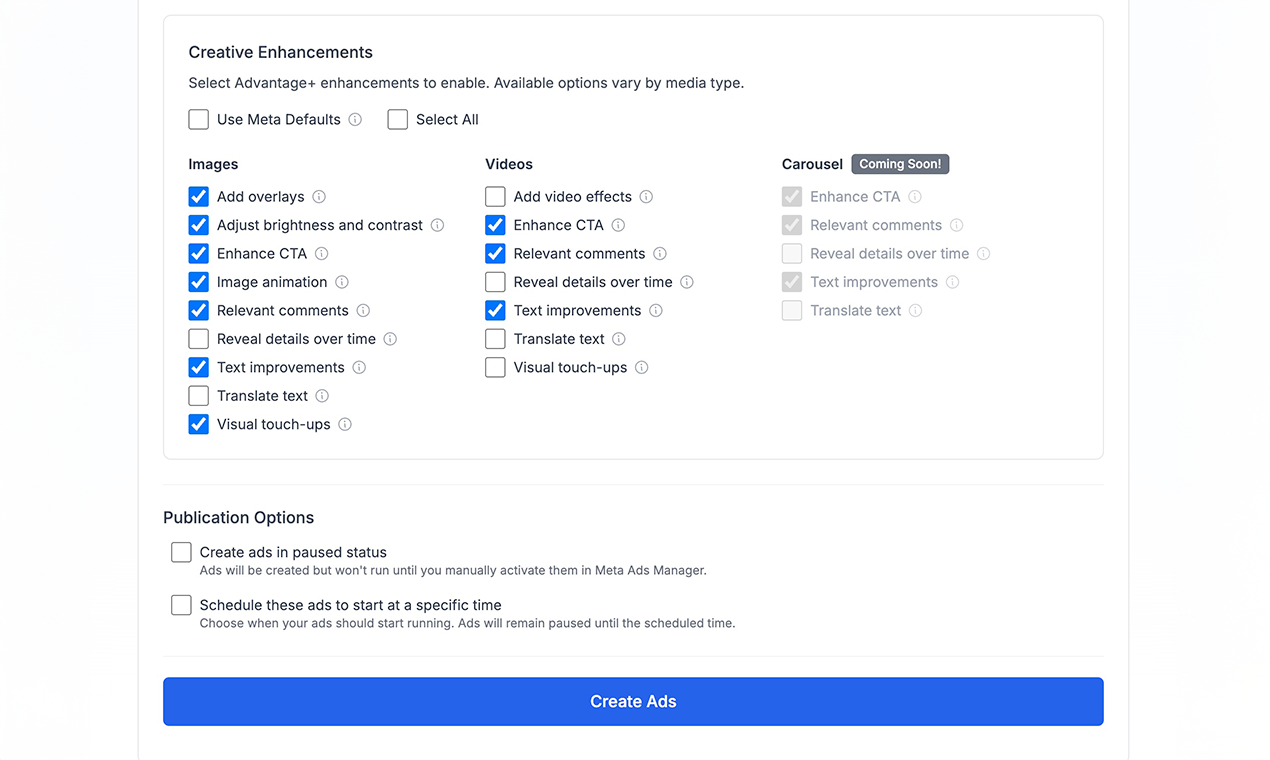The height and width of the screenshot is (760, 1270).
Task: Check the Select All checkbox
Action: [397, 119]
